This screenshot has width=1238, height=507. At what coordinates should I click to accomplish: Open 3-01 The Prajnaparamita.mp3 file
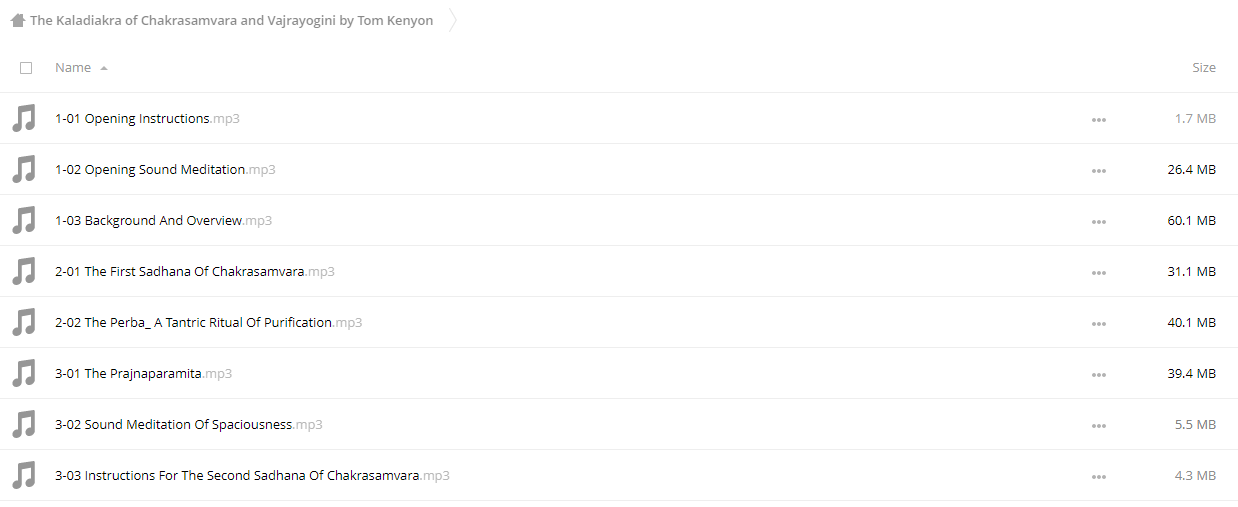click(x=143, y=374)
